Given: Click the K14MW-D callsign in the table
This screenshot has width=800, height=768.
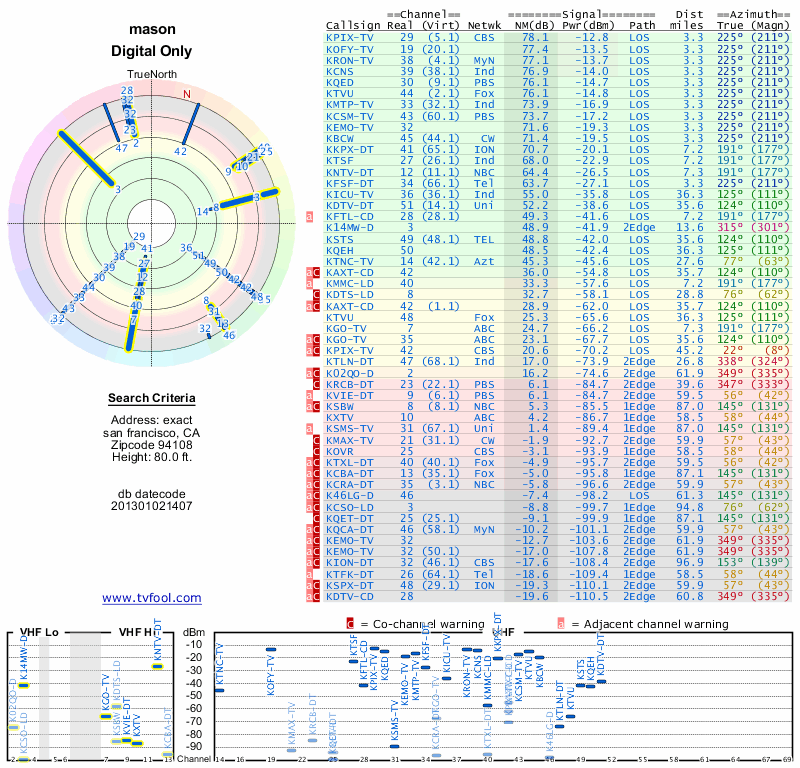Looking at the screenshot, I should [x=349, y=227].
